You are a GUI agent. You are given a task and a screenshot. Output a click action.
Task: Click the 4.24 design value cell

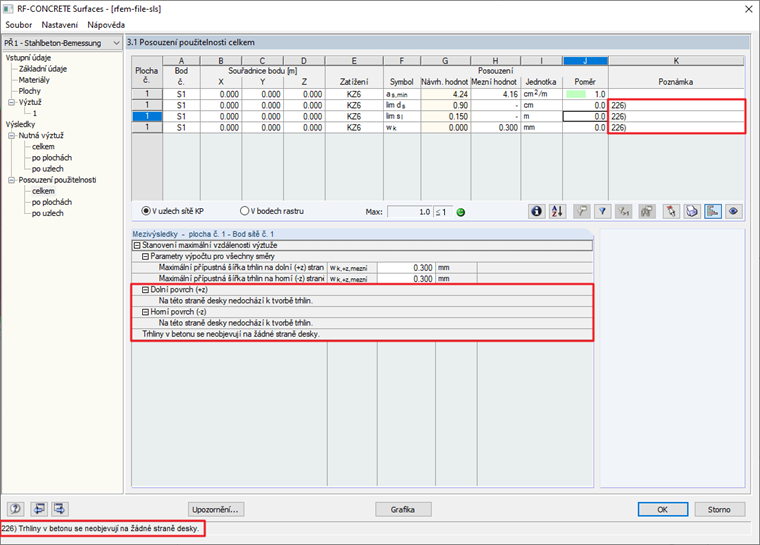click(445, 94)
